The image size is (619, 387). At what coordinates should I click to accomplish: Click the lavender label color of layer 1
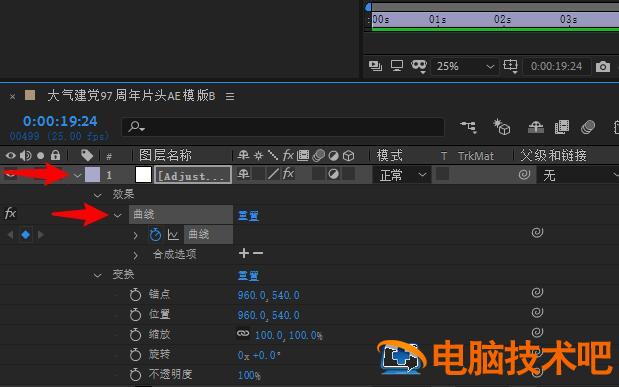[92, 175]
